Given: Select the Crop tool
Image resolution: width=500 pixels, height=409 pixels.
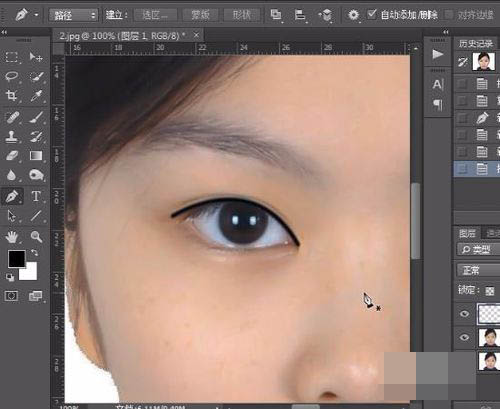Looking at the screenshot, I should pyautogui.click(x=12, y=96).
